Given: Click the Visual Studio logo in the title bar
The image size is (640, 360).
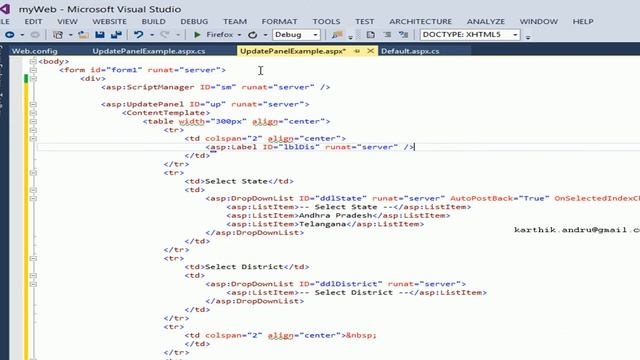Looking at the screenshot, I should coord(5,9).
